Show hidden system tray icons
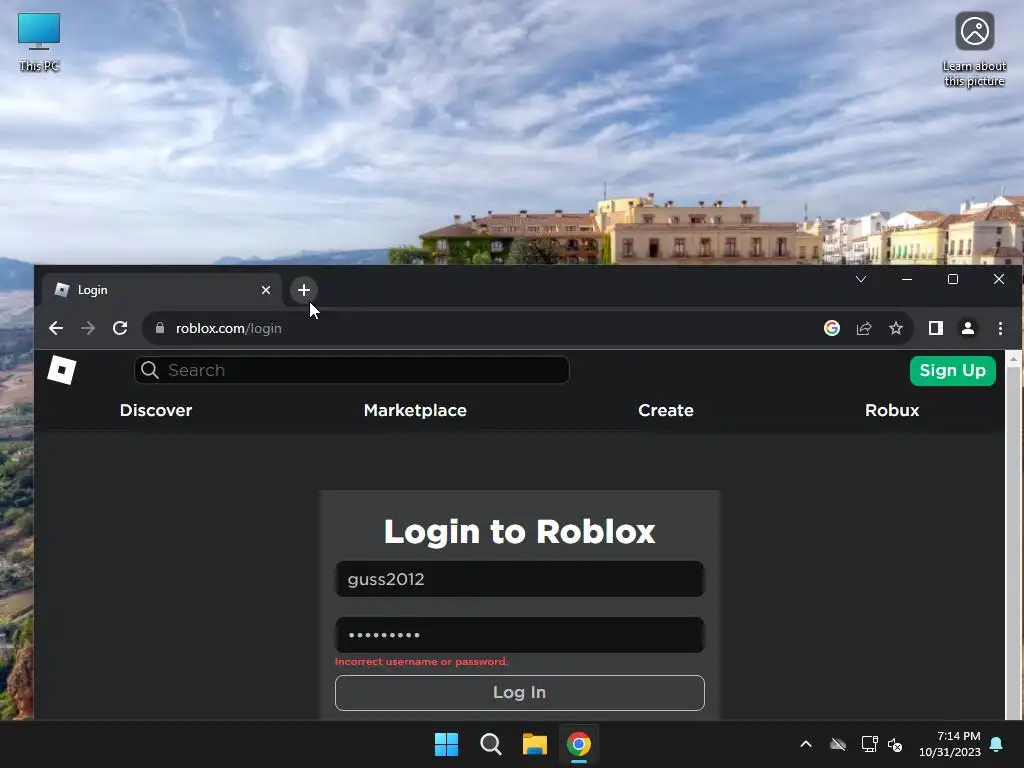1024x768 pixels. click(806, 744)
